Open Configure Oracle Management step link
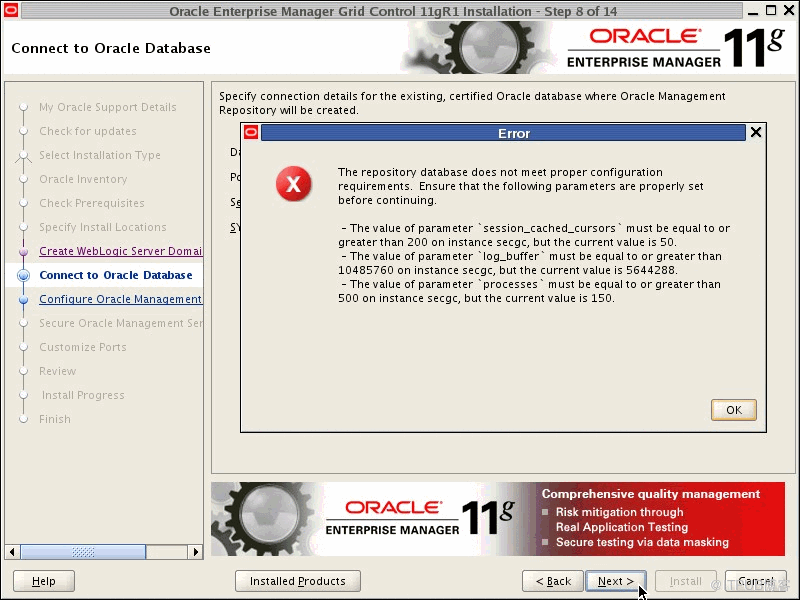The image size is (800, 600). (120, 299)
